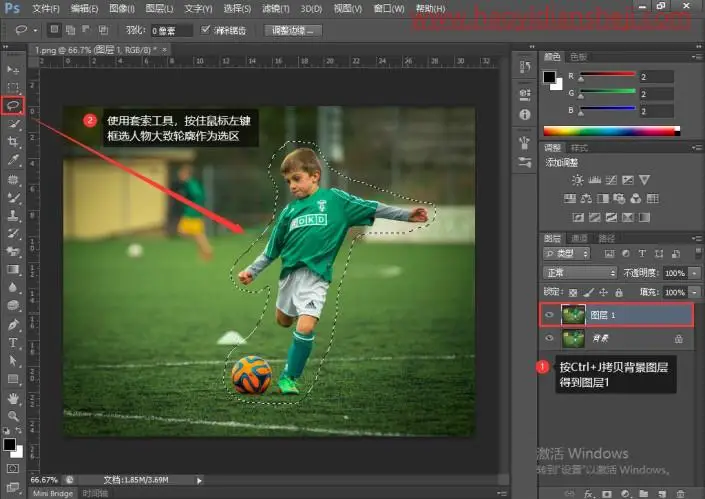Image resolution: width=705 pixels, height=499 pixels.
Task: Choose Subtract from selection mode
Action: tap(86, 30)
